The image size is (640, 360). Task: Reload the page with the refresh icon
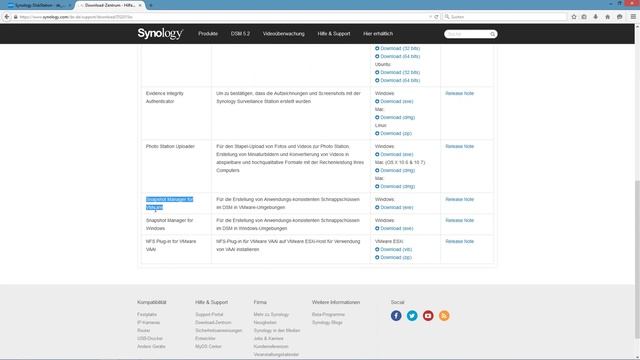(x=436, y=17)
